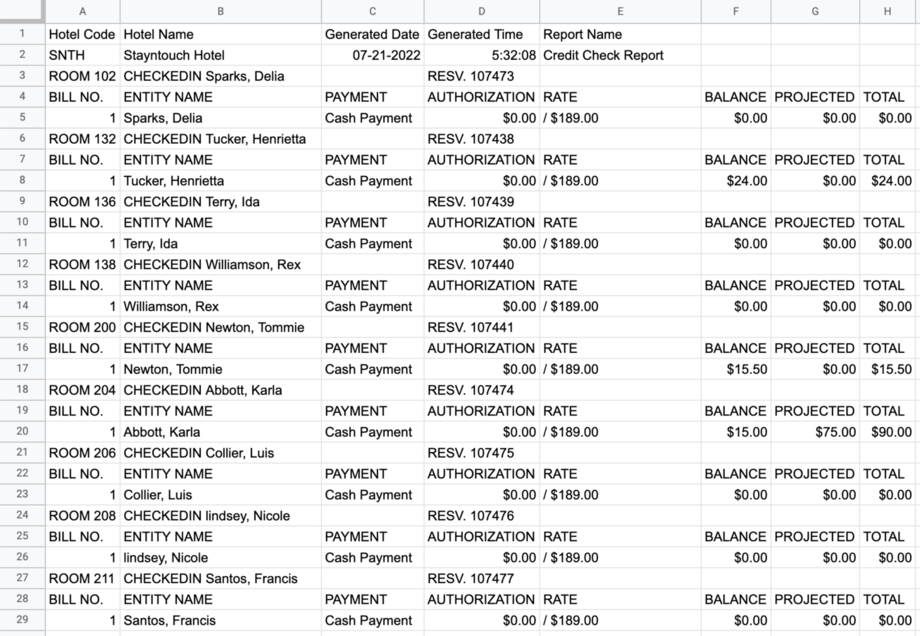This screenshot has width=920, height=636.
Task: Click cell 'Hotel Code'
Action: pos(83,34)
